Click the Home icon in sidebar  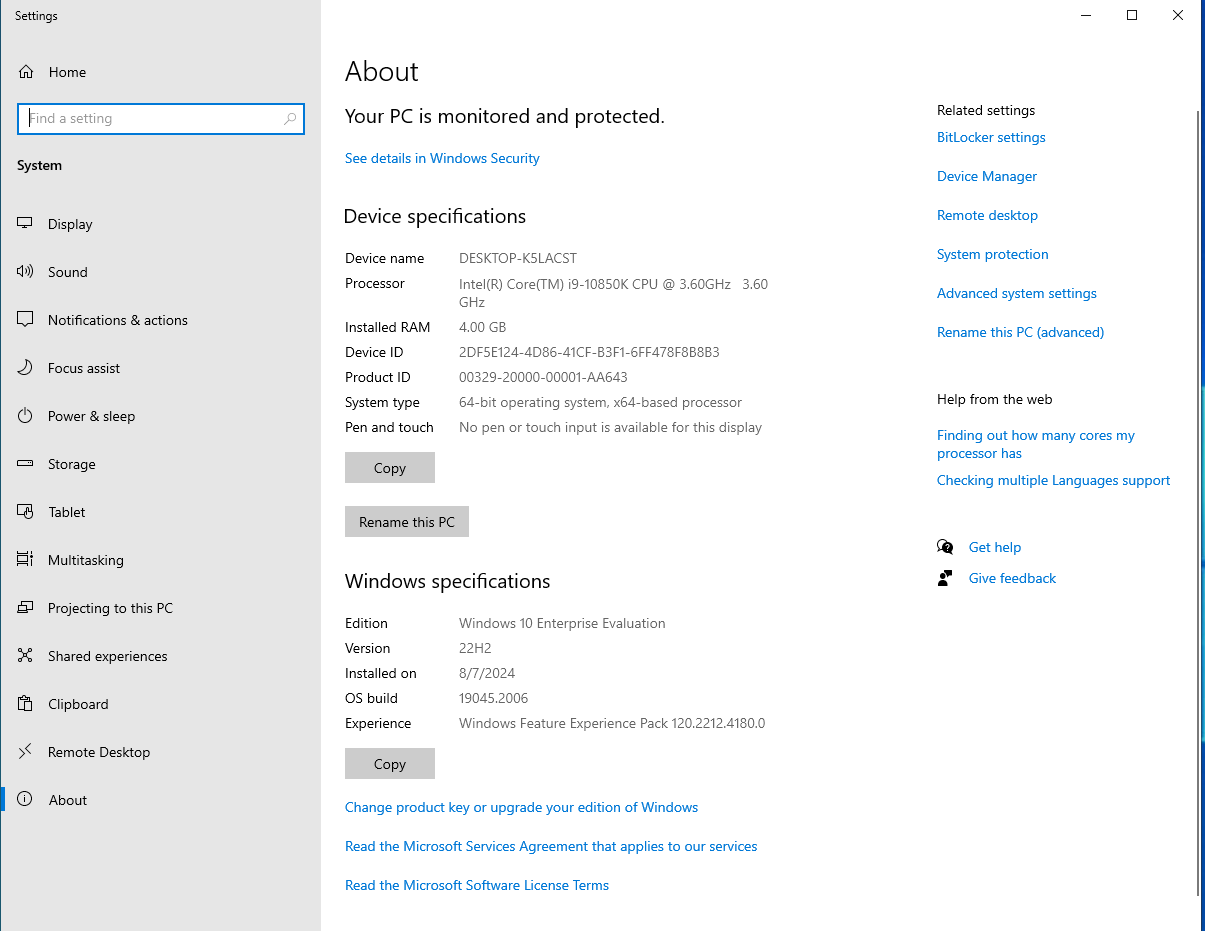pos(26,72)
